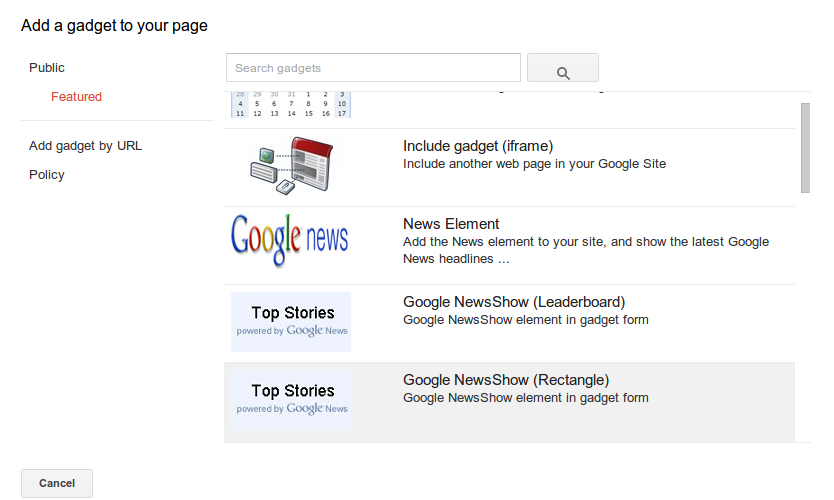Click the Google news logo
The width and height of the screenshot is (834, 500).
coord(290,240)
